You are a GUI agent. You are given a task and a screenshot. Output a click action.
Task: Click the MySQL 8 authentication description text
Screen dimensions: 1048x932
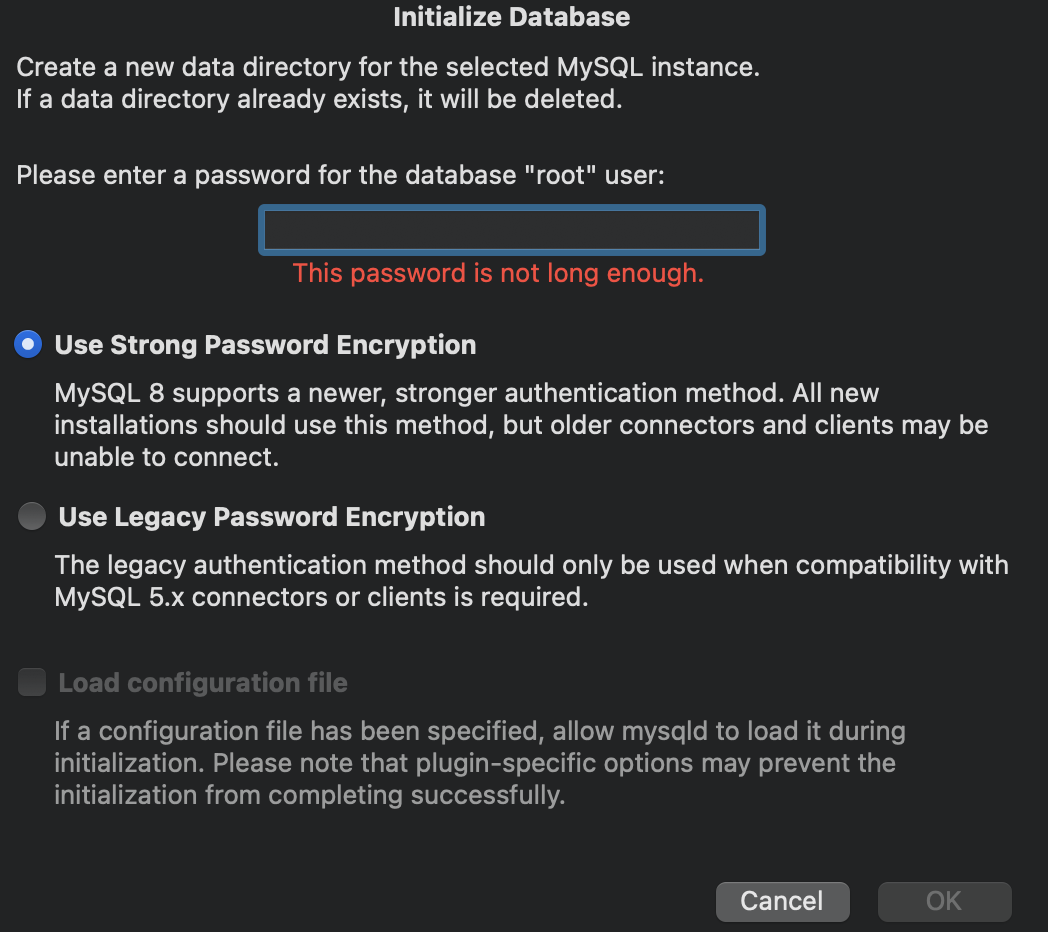(x=520, y=424)
